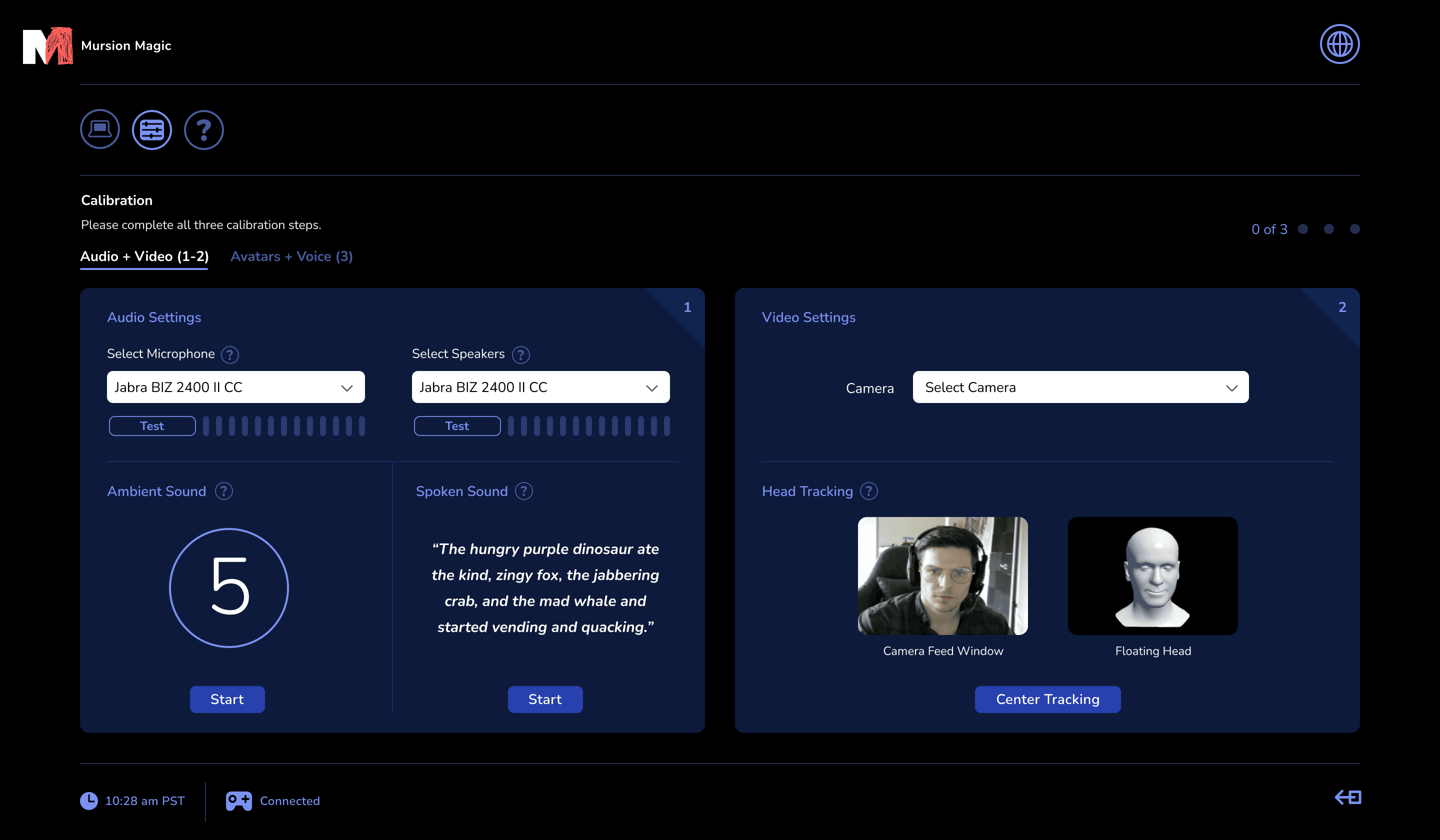Click the speaker volume level meter
Viewport: 1440px width, 840px height.
[588, 425]
